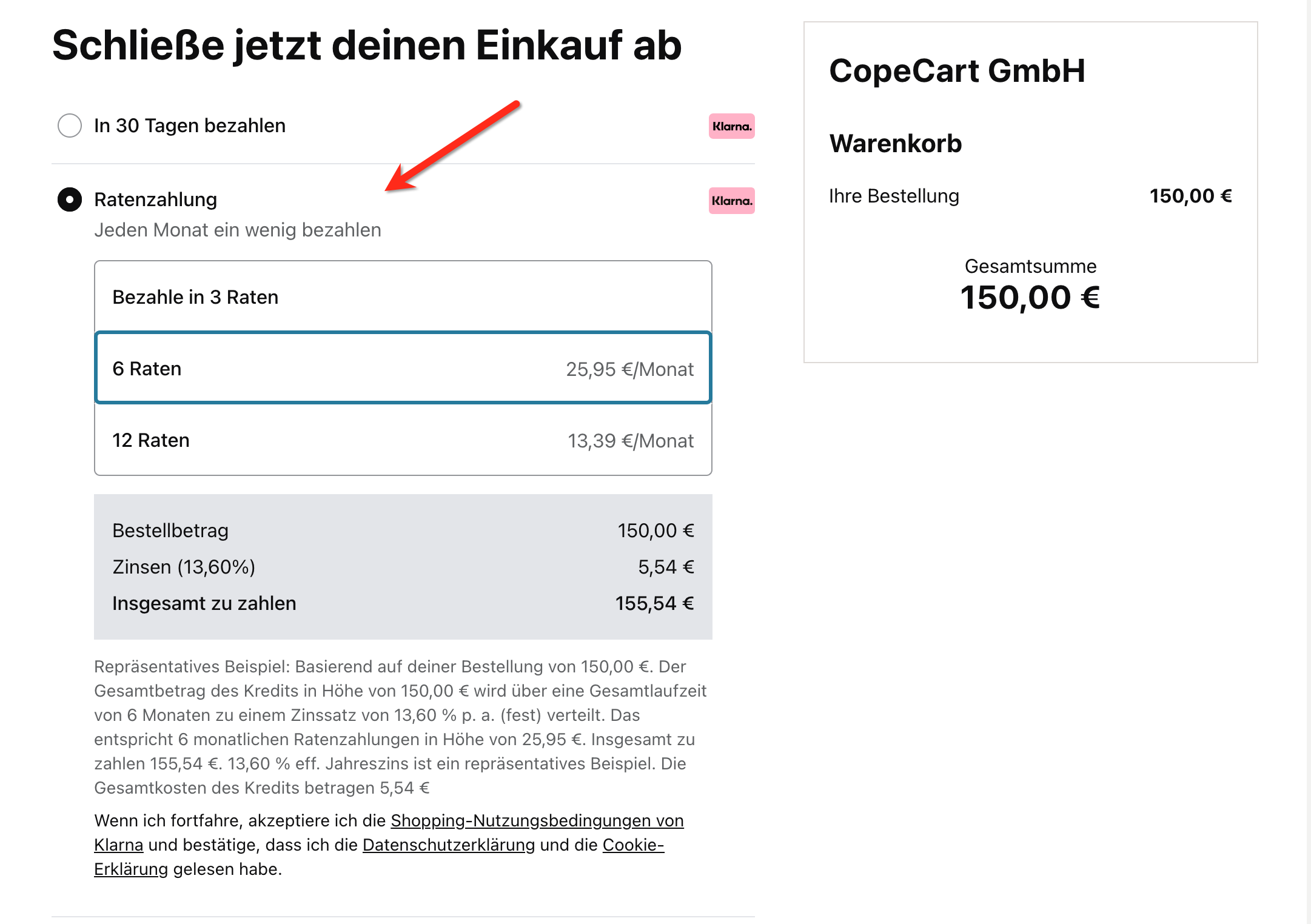The image size is (1311, 924).
Task: Click Klarna logo beside "In 30 Tagen bezahlen"
Action: tap(731, 126)
